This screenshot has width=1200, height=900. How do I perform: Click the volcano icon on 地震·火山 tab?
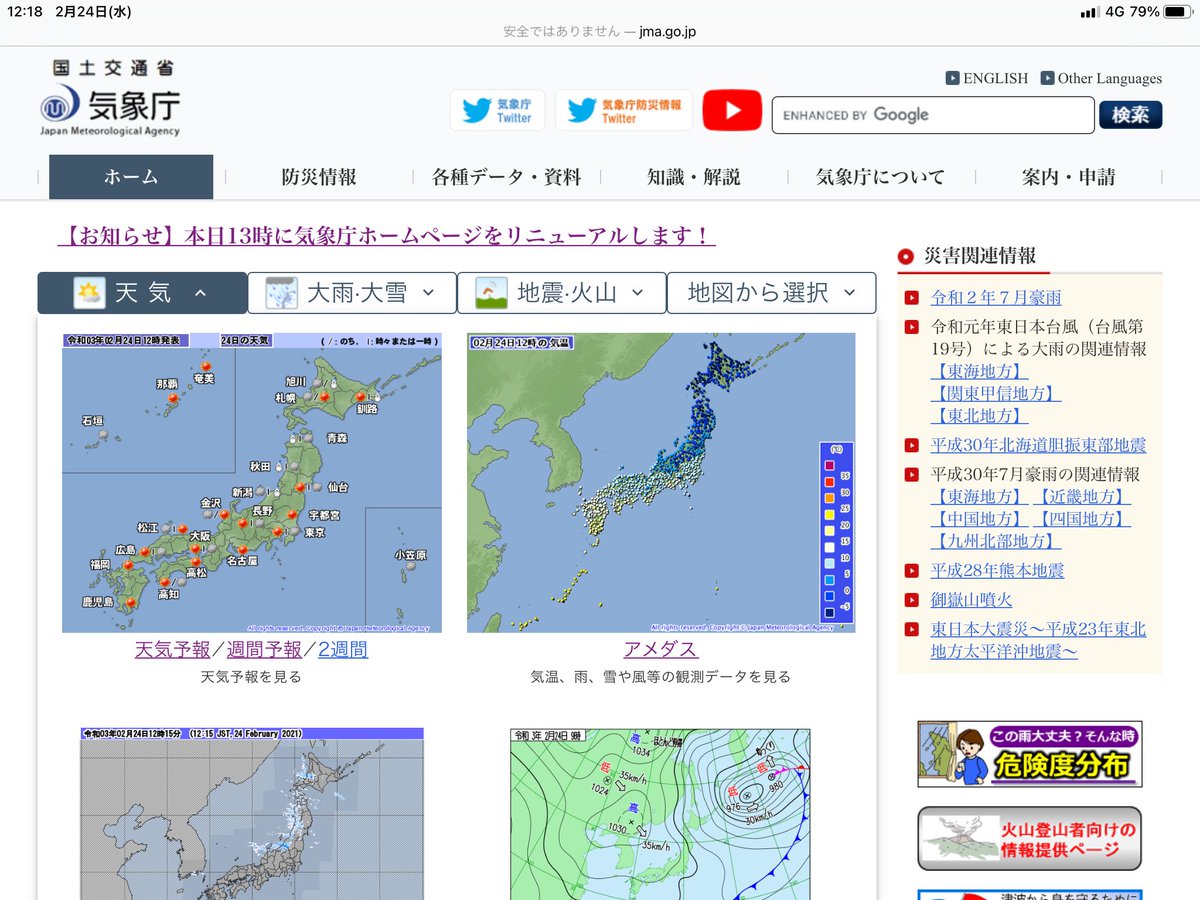click(491, 293)
